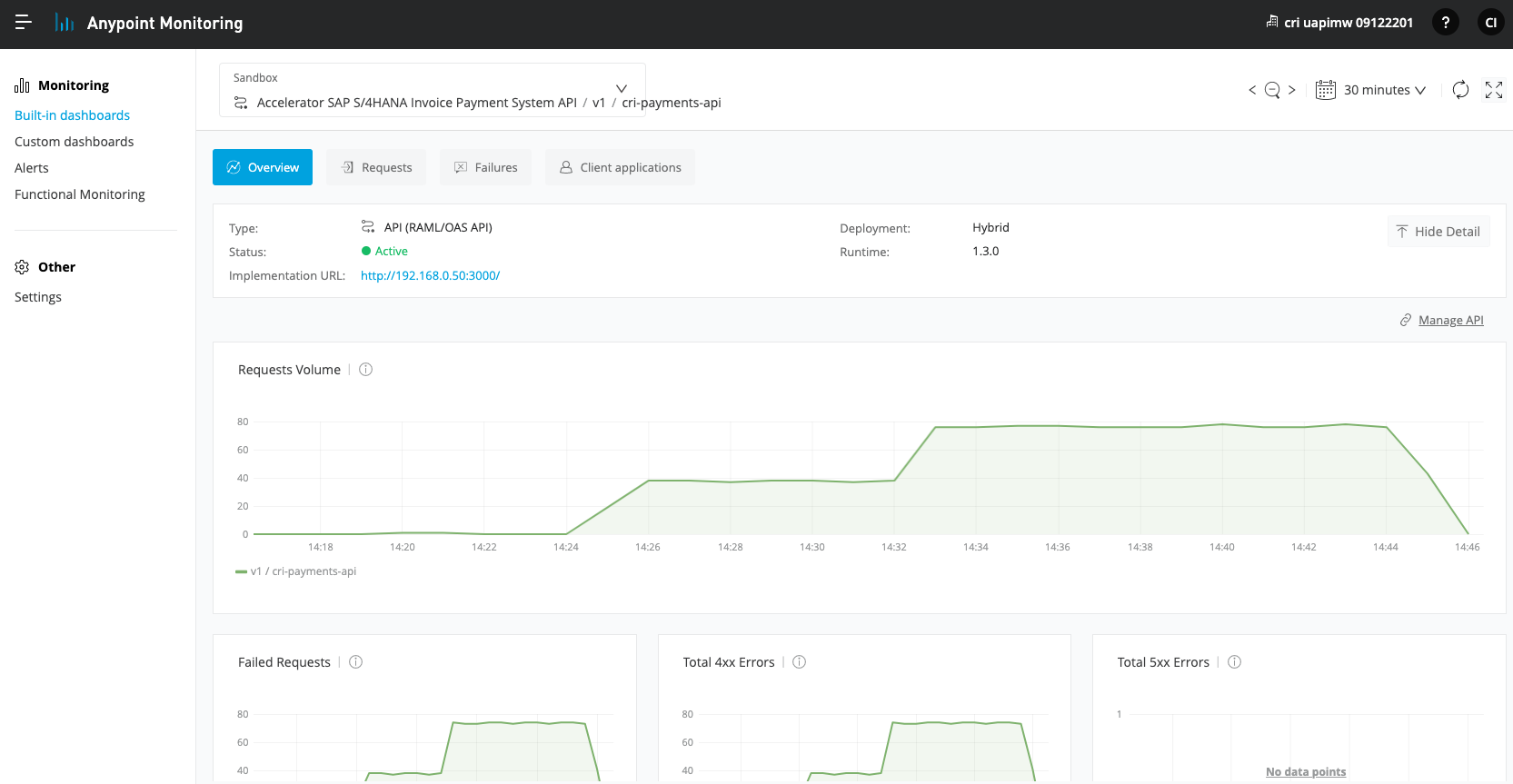Image resolution: width=1513 pixels, height=784 pixels.
Task: Click the 14:44 time axis label
Action: pos(1386,547)
